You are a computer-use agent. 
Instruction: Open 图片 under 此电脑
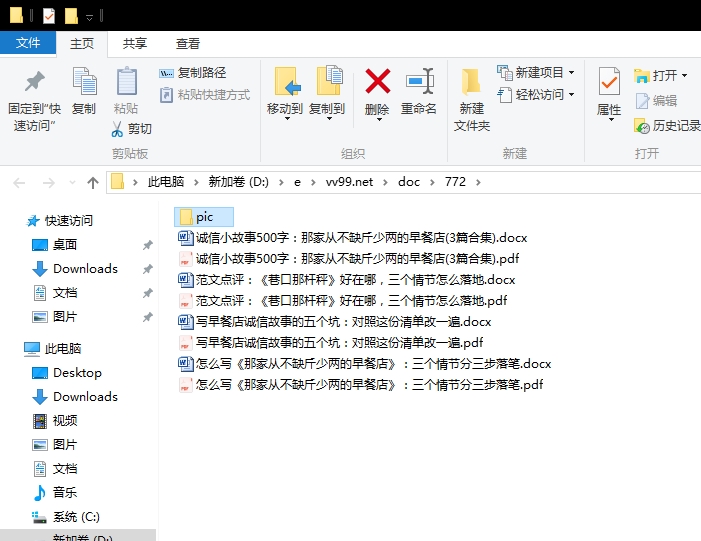pyautogui.click(x=55, y=444)
